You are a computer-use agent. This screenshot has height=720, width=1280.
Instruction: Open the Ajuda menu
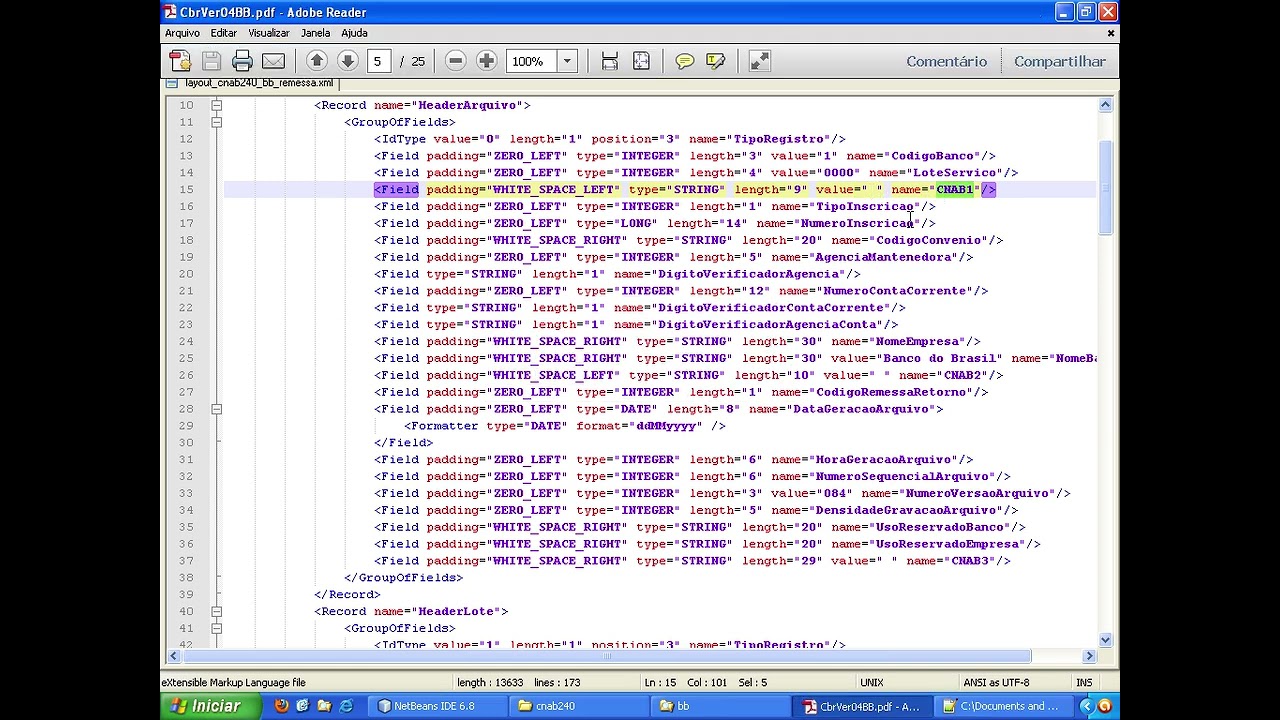point(354,33)
